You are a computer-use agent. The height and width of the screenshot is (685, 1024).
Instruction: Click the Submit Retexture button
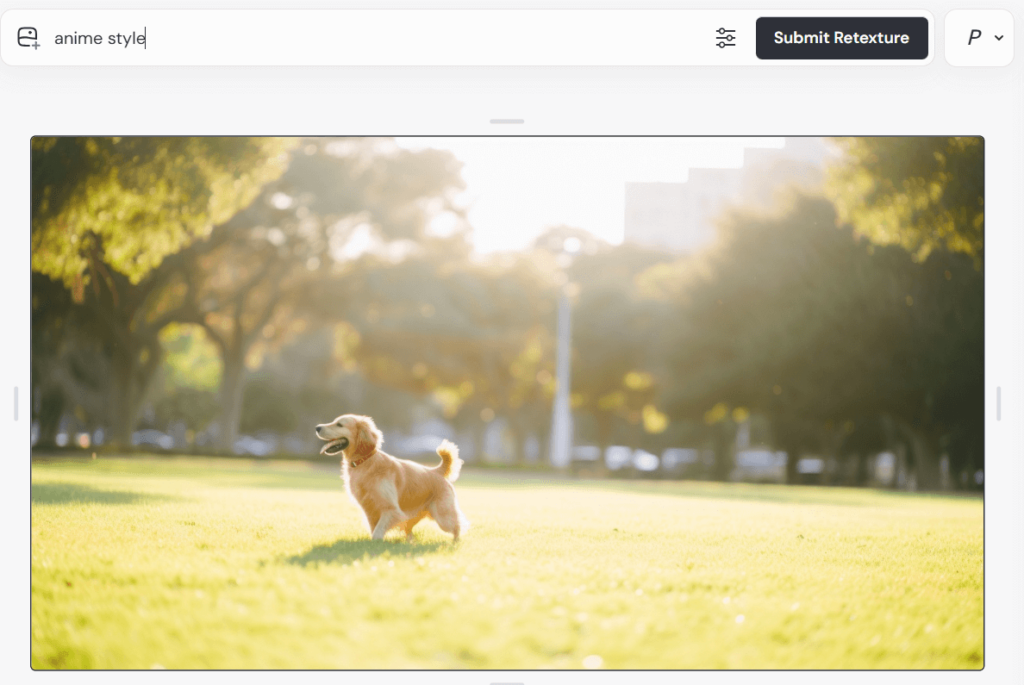pyautogui.click(x=841, y=38)
